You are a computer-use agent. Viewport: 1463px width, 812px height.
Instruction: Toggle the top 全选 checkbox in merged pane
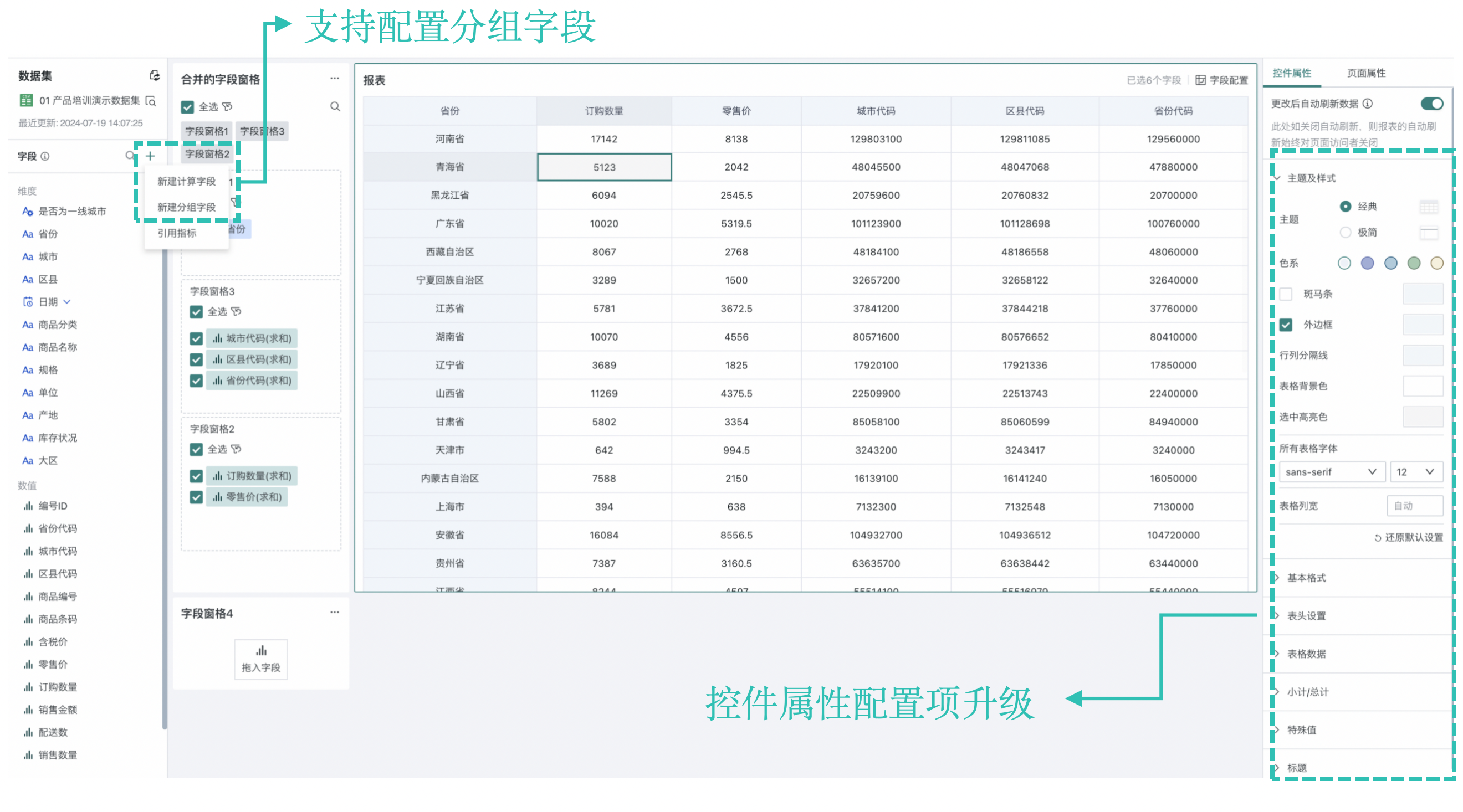pos(187,107)
